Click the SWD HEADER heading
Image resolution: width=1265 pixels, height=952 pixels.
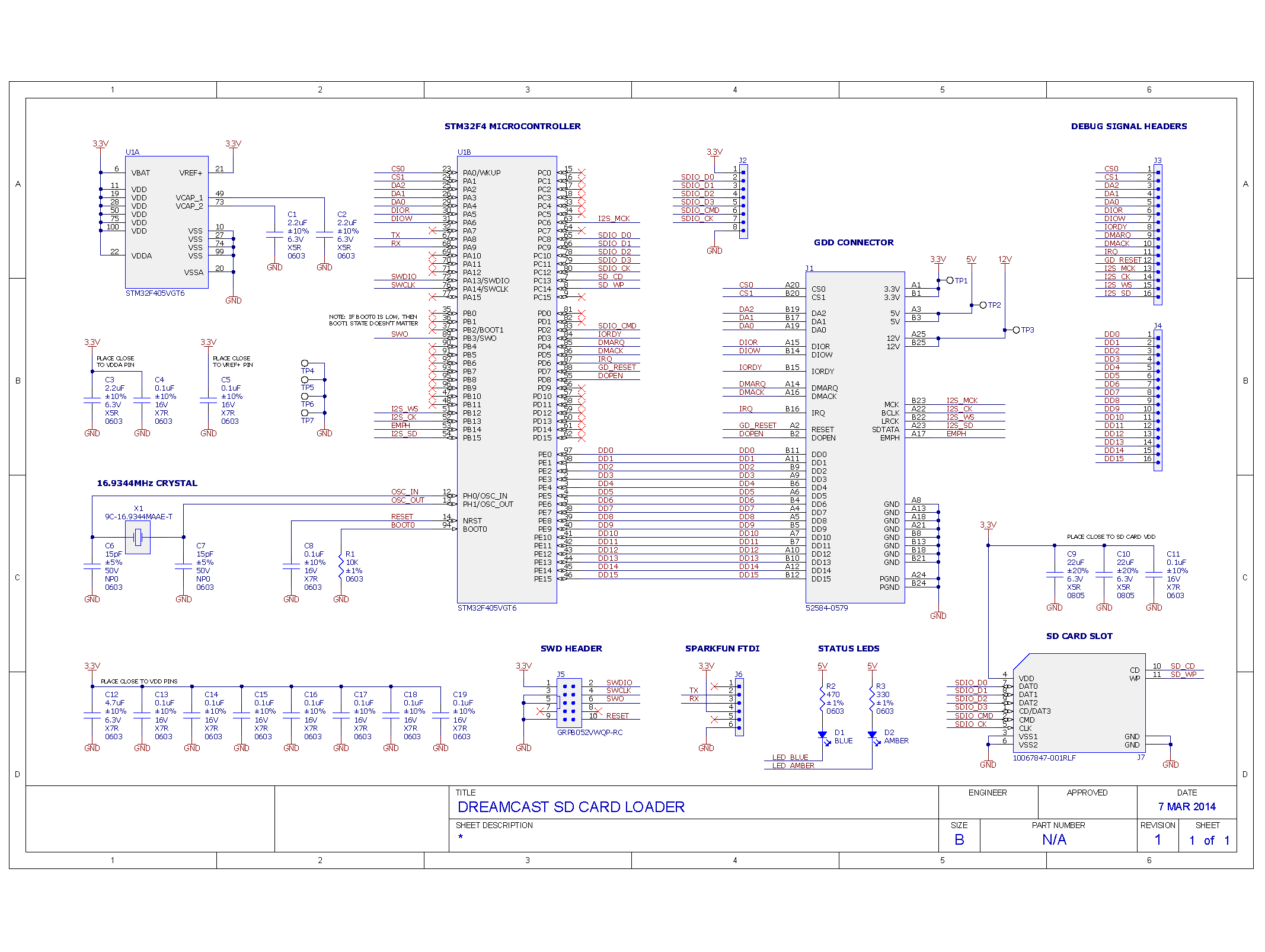click(571, 648)
